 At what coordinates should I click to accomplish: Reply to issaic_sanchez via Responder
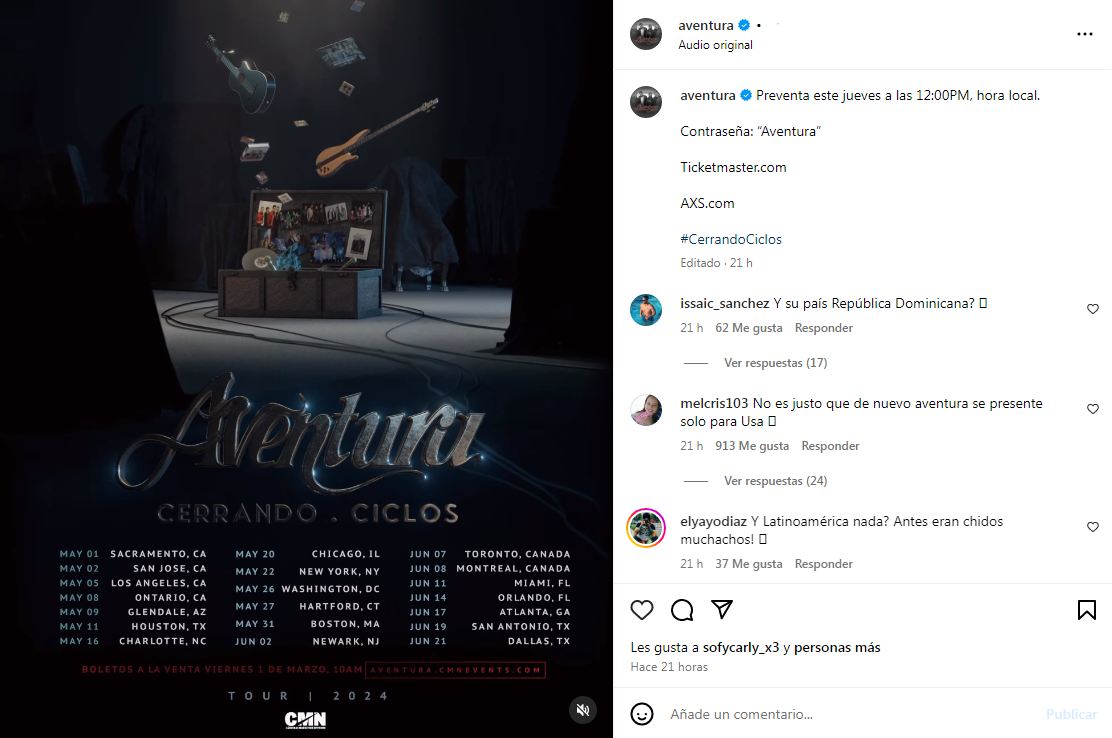tap(823, 328)
